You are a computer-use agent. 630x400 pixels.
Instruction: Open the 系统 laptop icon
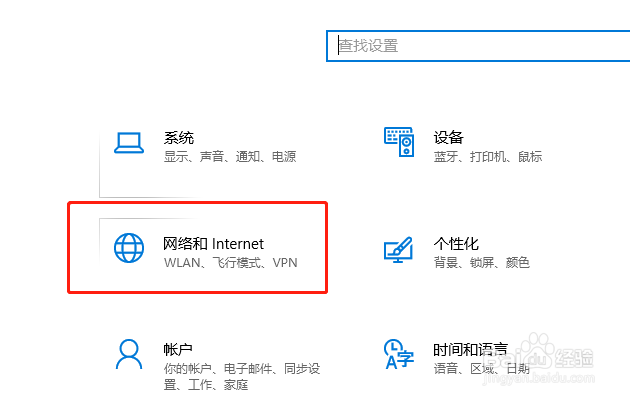pos(129,143)
